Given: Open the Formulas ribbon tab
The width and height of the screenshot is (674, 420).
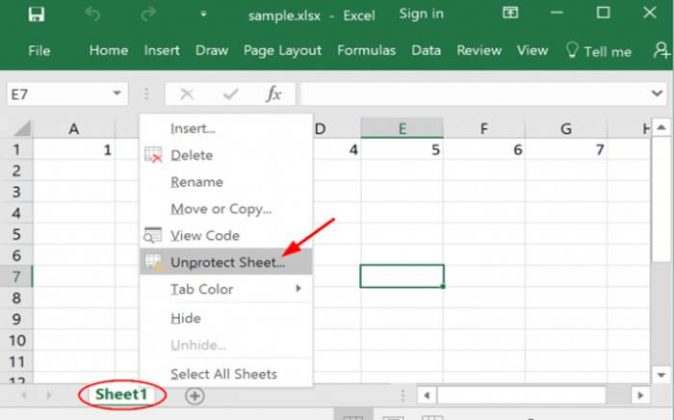Looking at the screenshot, I should pos(366,50).
